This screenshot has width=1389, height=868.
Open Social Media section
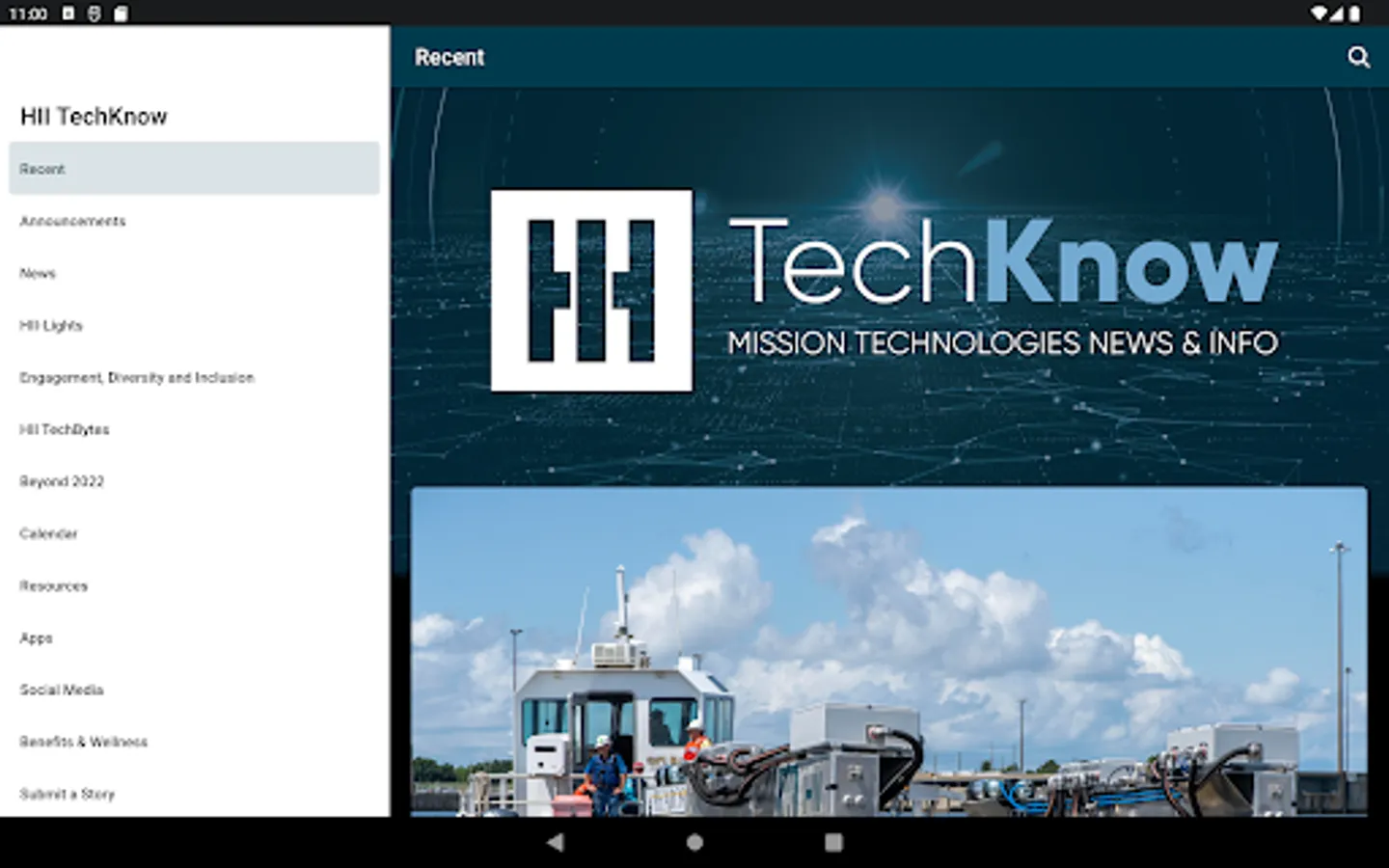pyautogui.click(x=194, y=690)
